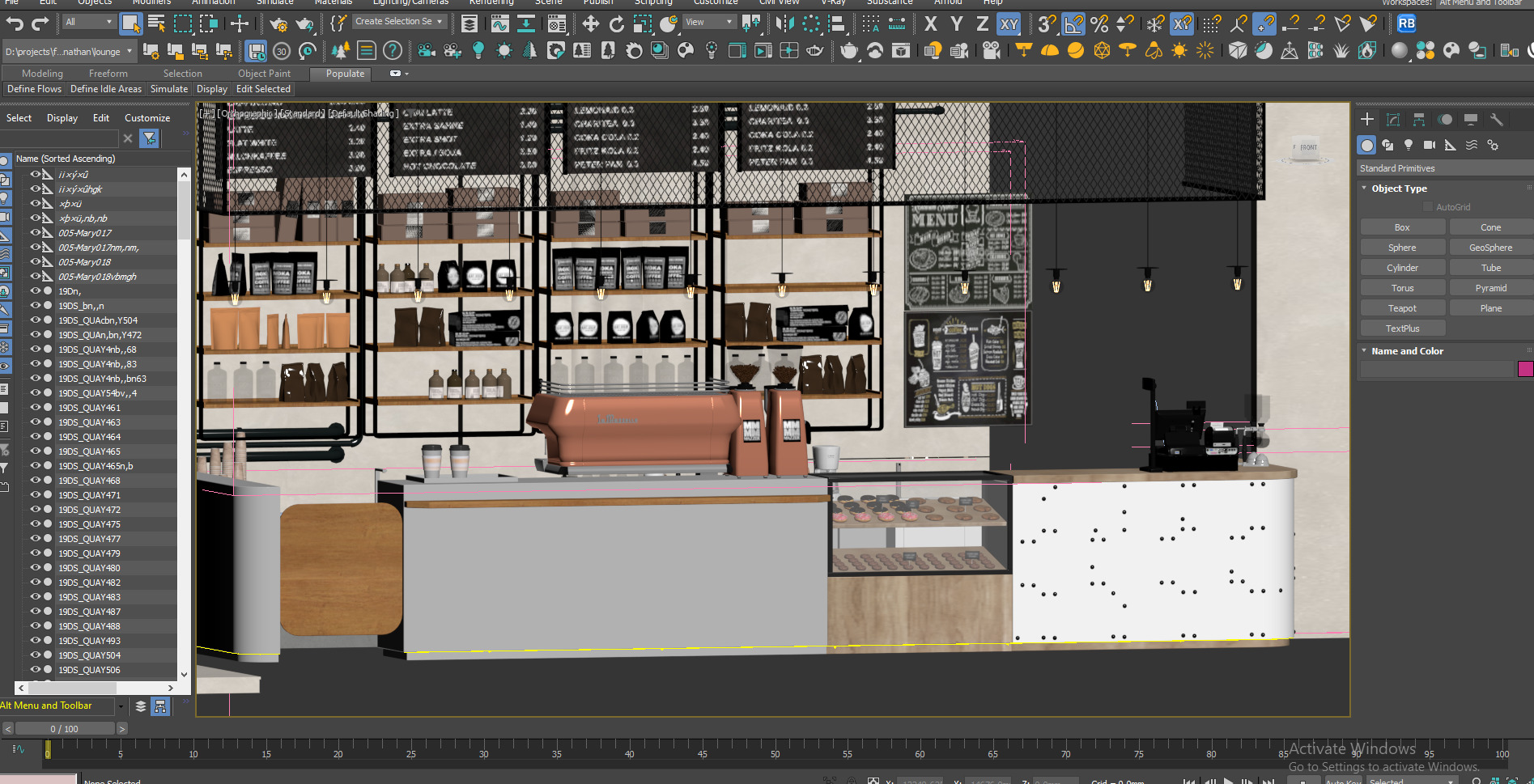Click the Undo arrow icon

pos(15,23)
